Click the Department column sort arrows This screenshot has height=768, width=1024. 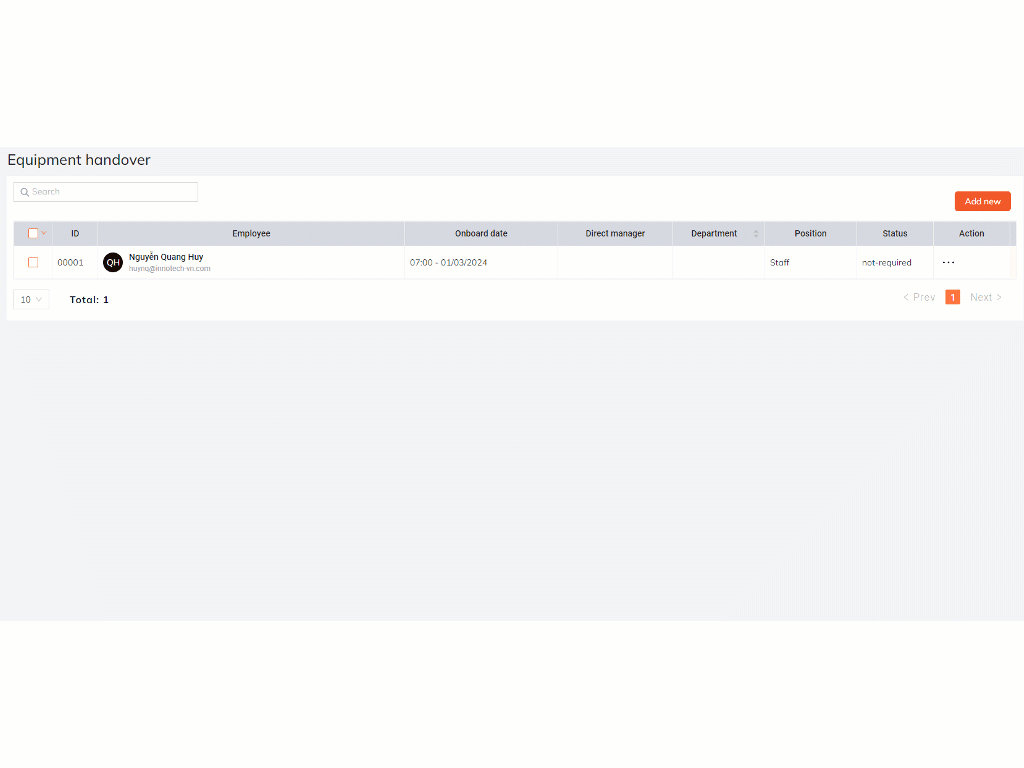[x=756, y=234]
